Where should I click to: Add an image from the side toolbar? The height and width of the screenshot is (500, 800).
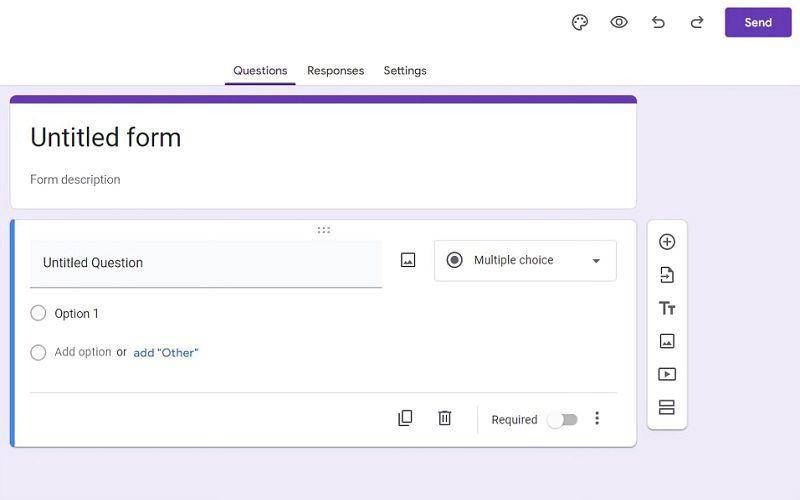point(667,341)
